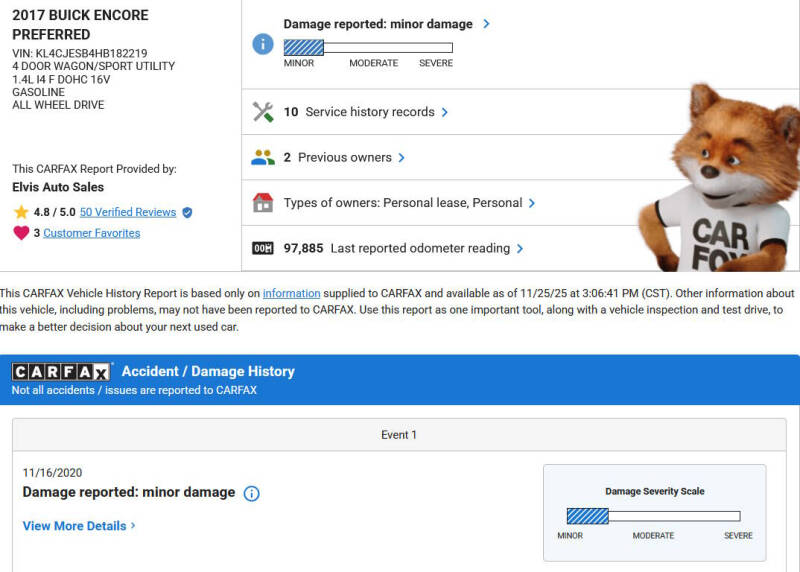Image resolution: width=800 pixels, height=572 pixels.
Task: Click the top damage severity scale bar
Action: tap(368, 47)
